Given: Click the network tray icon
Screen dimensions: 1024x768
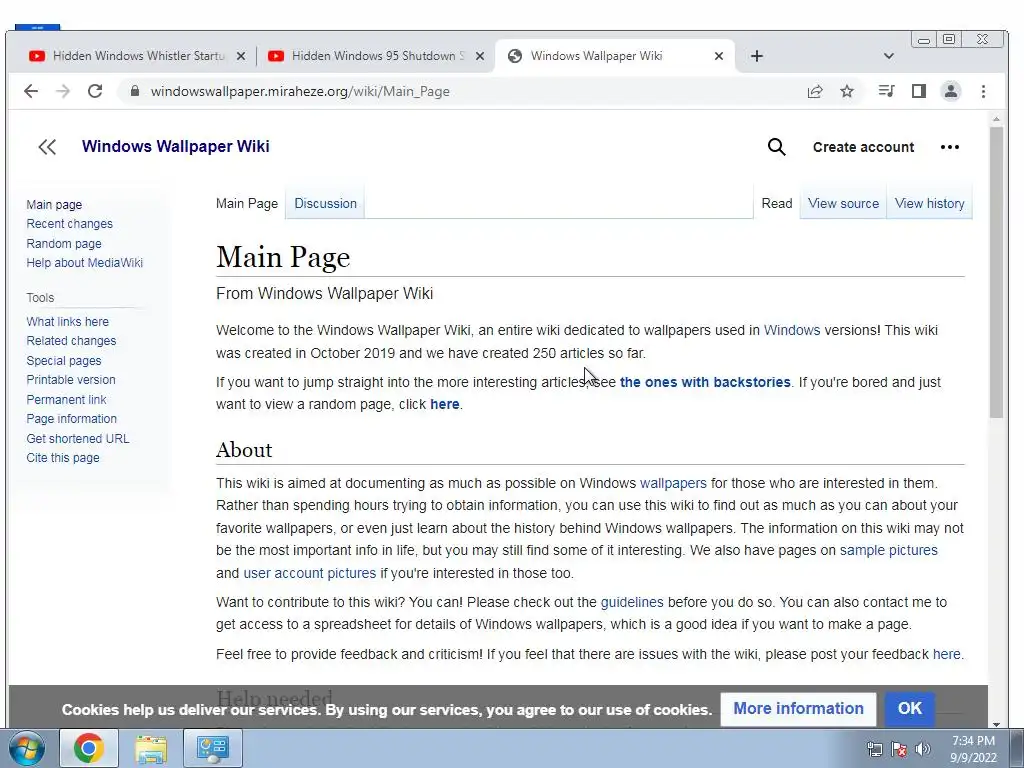Looking at the screenshot, I should 874,749.
